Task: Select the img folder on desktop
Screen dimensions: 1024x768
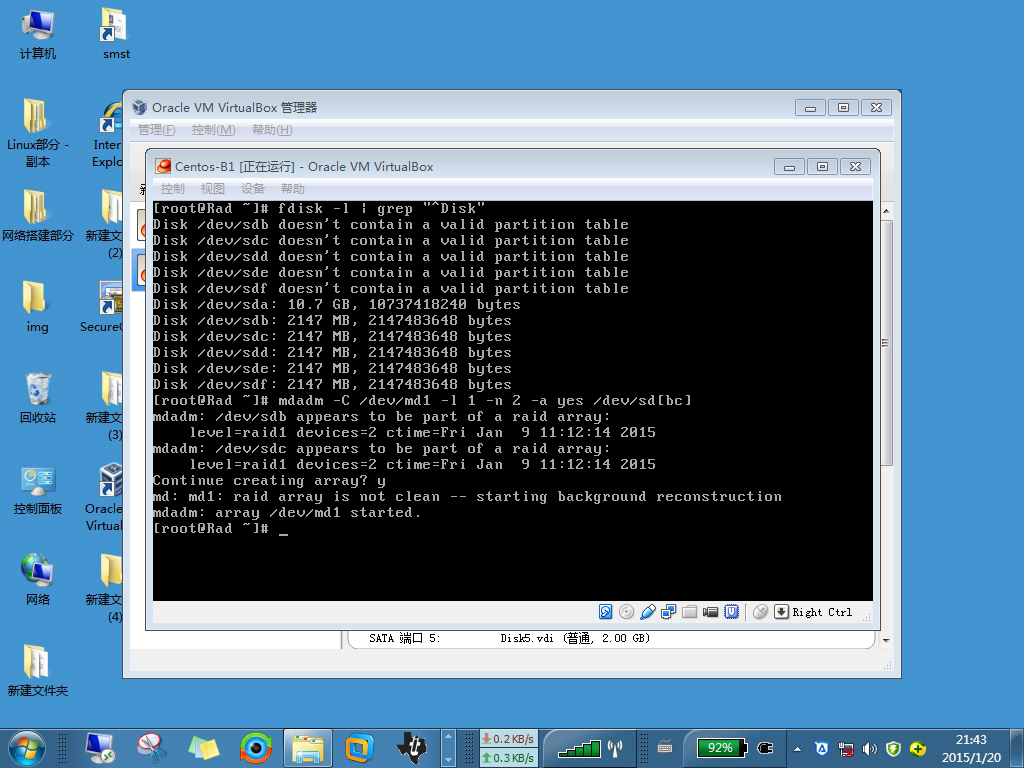Action: pos(37,307)
